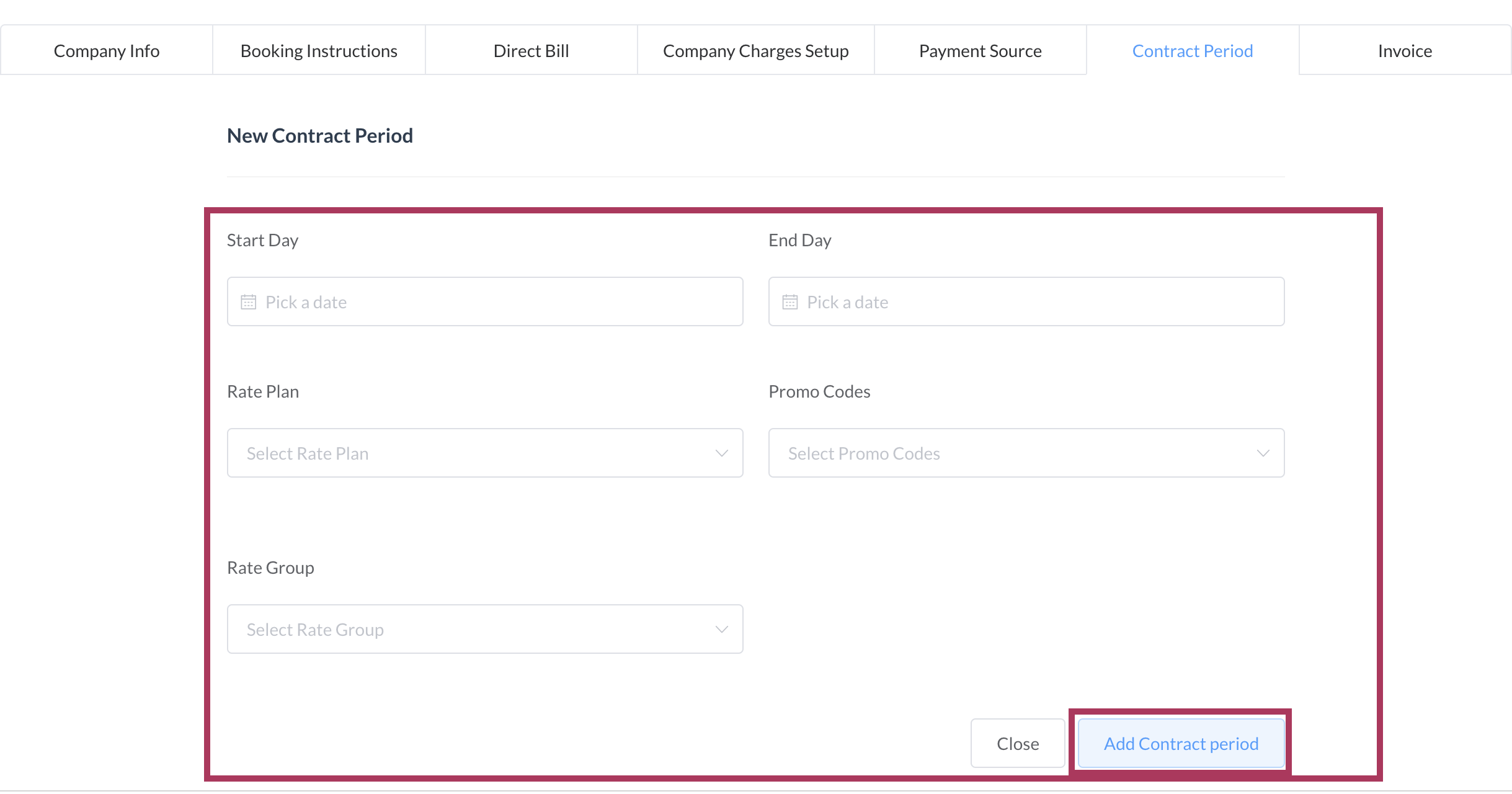Open the Booking Instructions tab
The image size is (1512, 794).
pos(319,51)
